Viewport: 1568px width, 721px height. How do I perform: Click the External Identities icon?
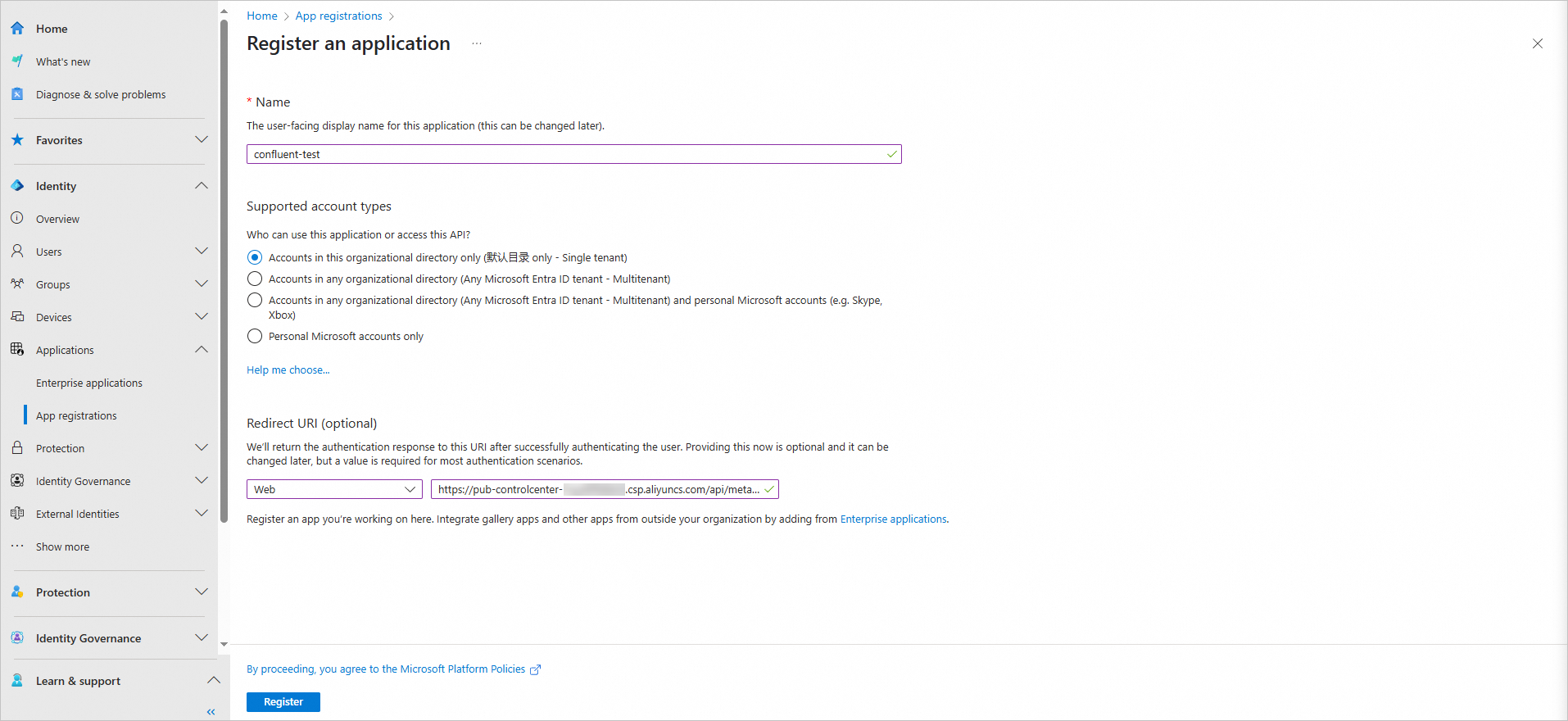coord(17,513)
